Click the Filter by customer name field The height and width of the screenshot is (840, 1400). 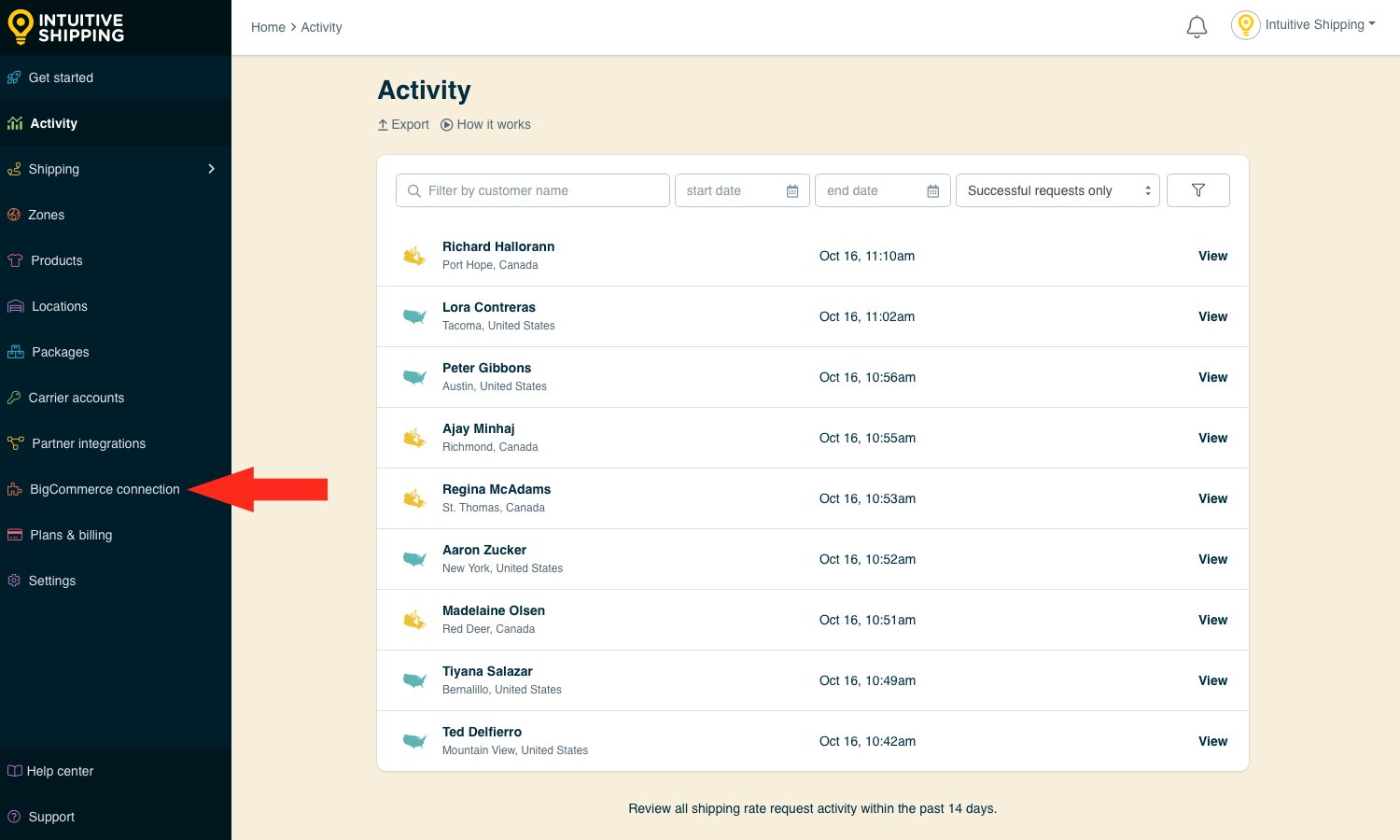click(x=533, y=190)
